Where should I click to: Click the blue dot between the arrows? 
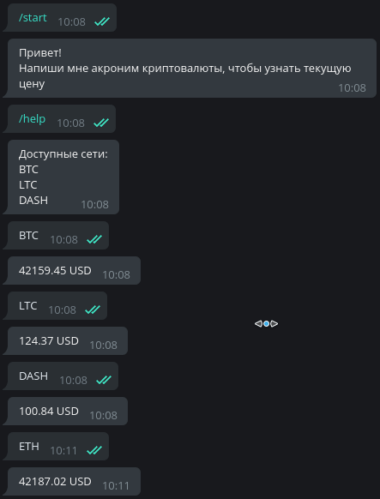[266, 324]
